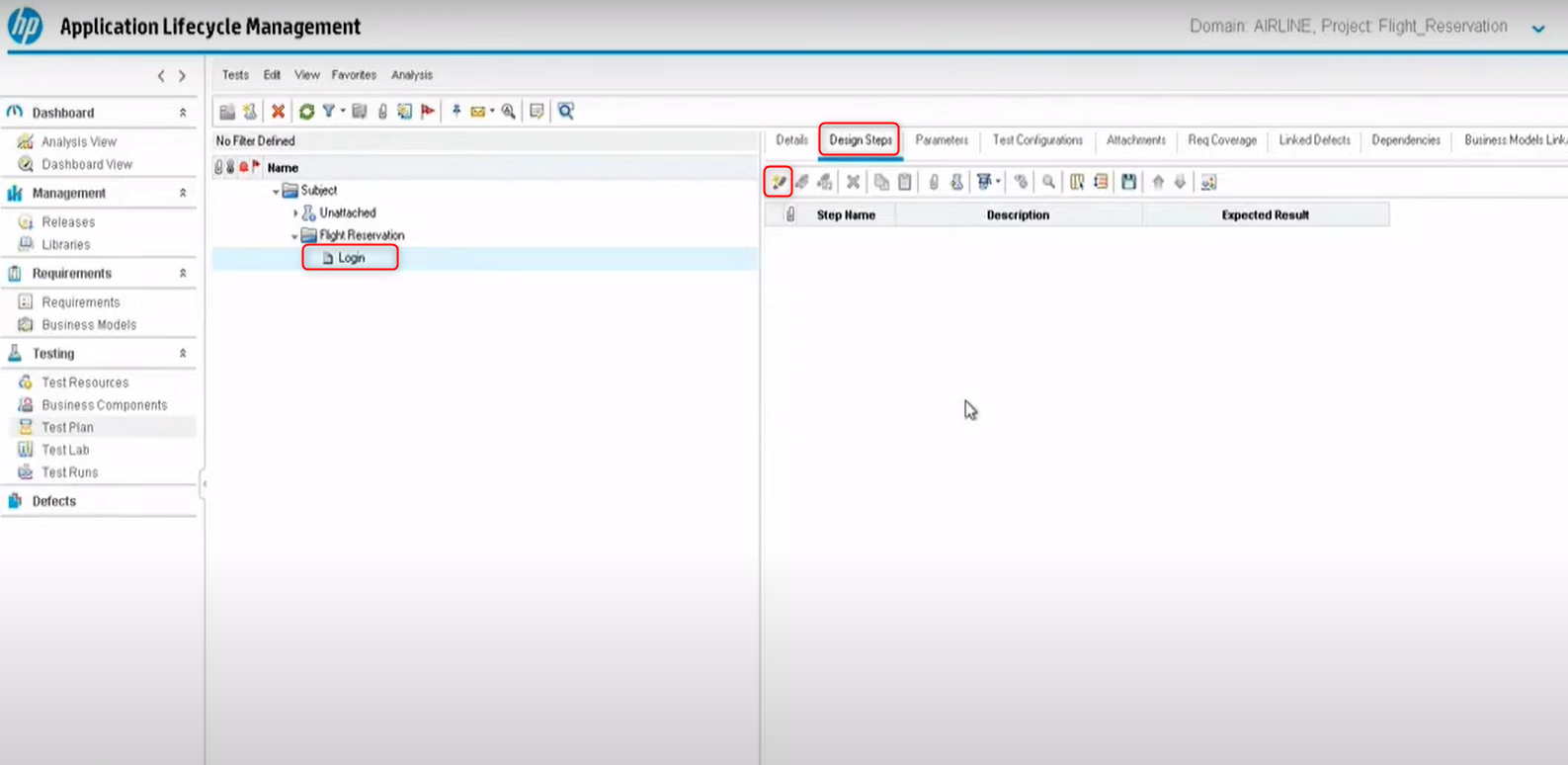Save the design steps with floppy disk icon
1568x765 pixels.
pyautogui.click(x=1128, y=182)
